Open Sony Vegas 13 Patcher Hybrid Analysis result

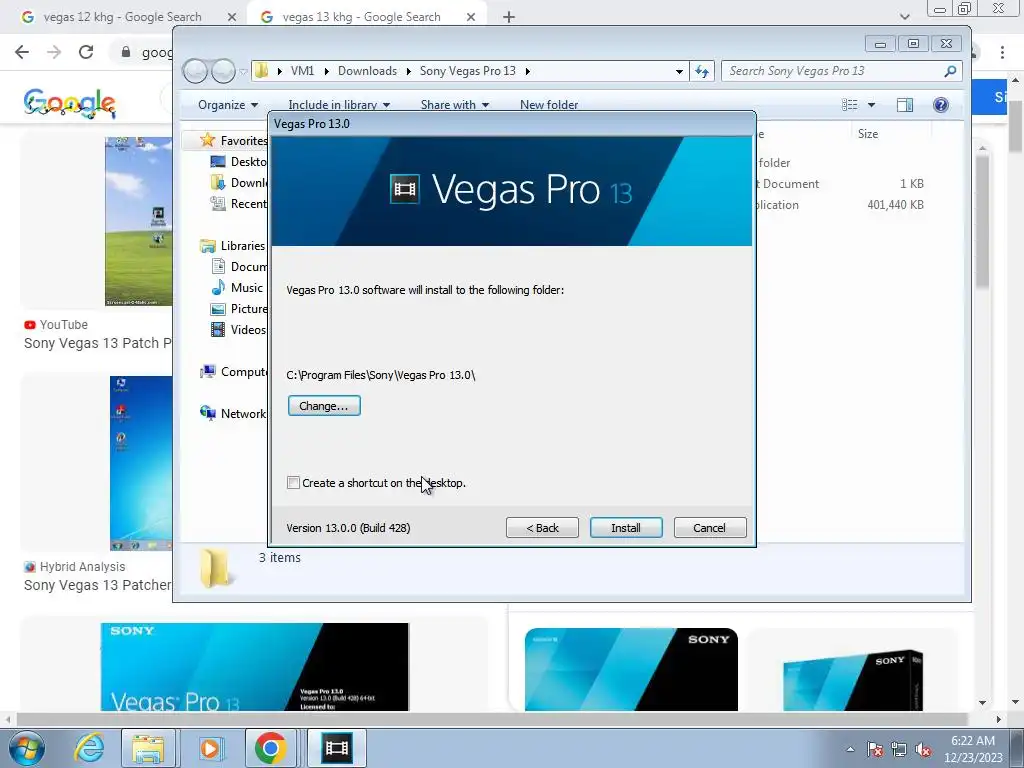(98, 585)
